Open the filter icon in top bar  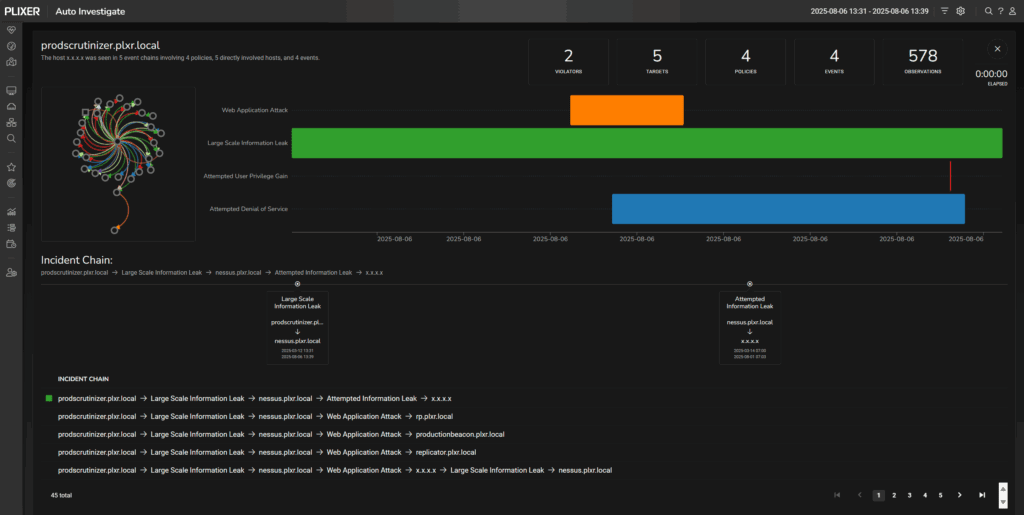pyautogui.click(x=944, y=11)
